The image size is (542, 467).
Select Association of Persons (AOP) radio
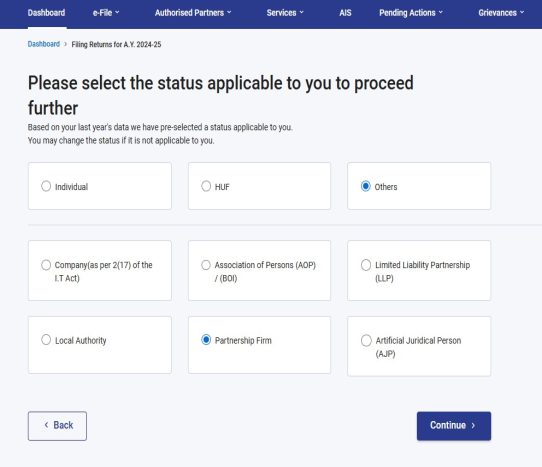click(206, 265)
